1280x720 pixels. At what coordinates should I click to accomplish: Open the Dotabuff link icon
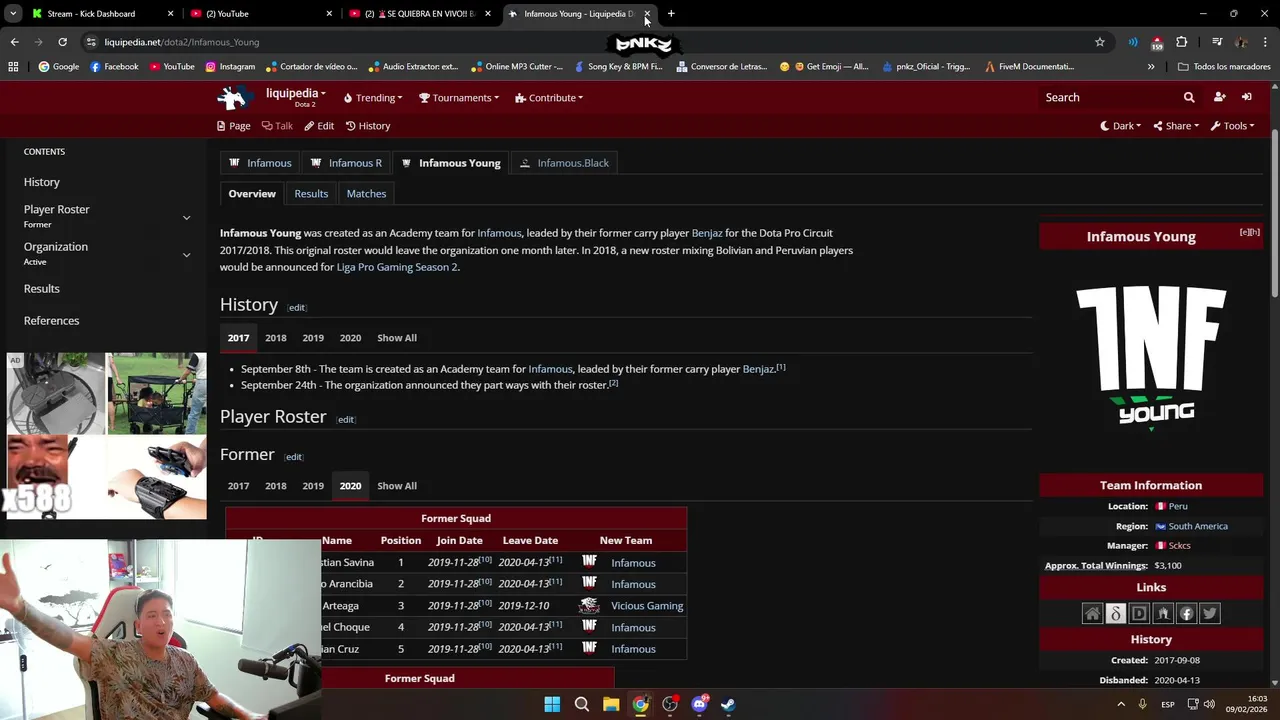point(1139,614)
